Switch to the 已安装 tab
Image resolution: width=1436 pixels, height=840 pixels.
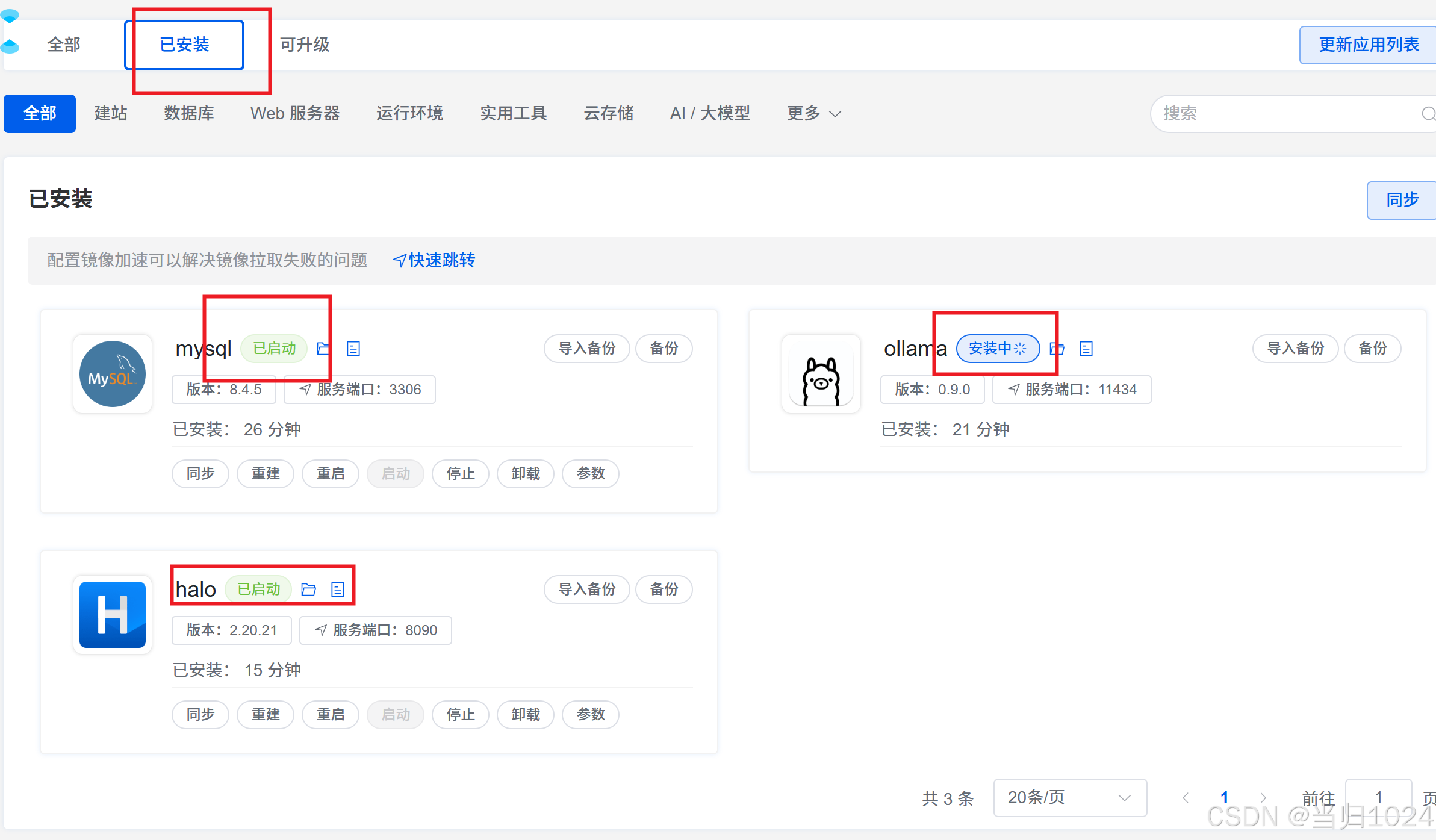(184, 45)
